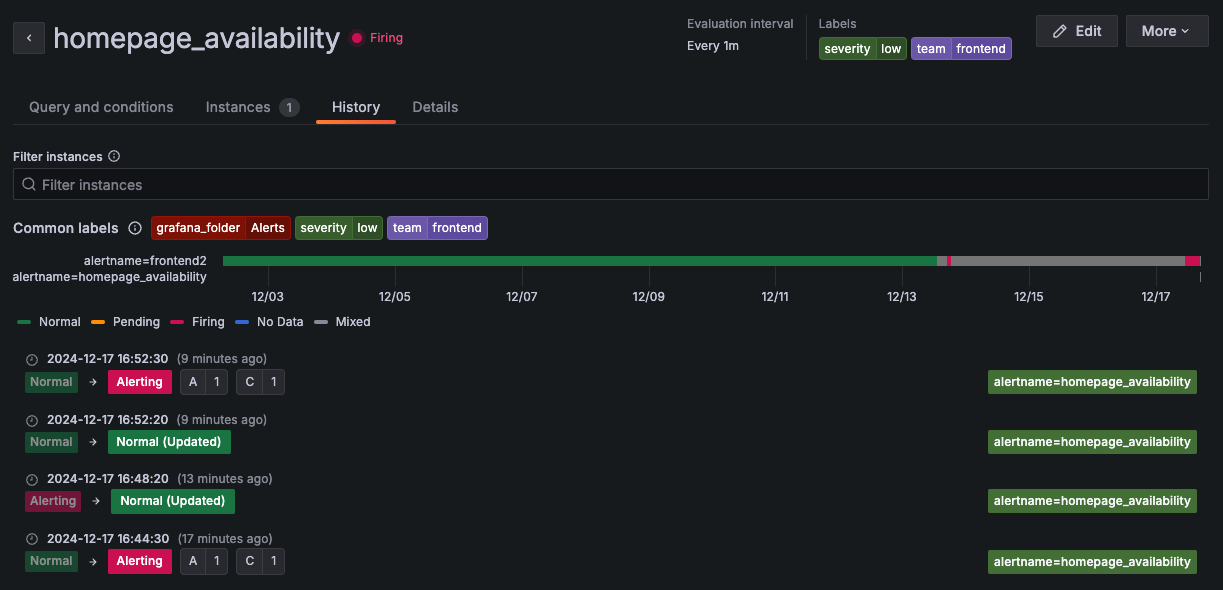This screenshot has width=1223, height=590.
Task: Toggle the Normal state legend filter
Action: (46, 322)
